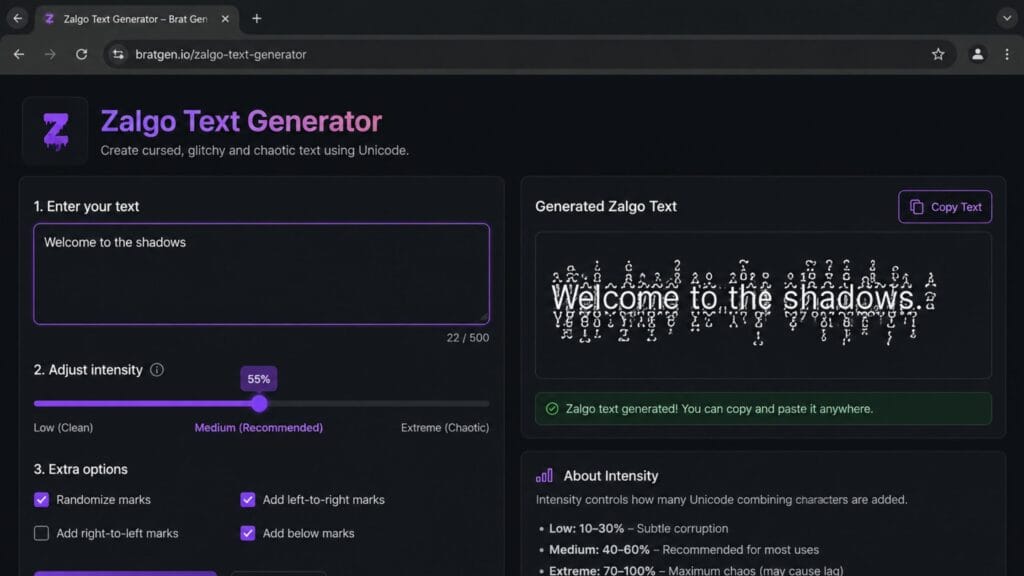The height and width of the screenshot is (576, 1024).
Task: Select the Zalgo Text Generator browser tab
Action: click(136, 19)
